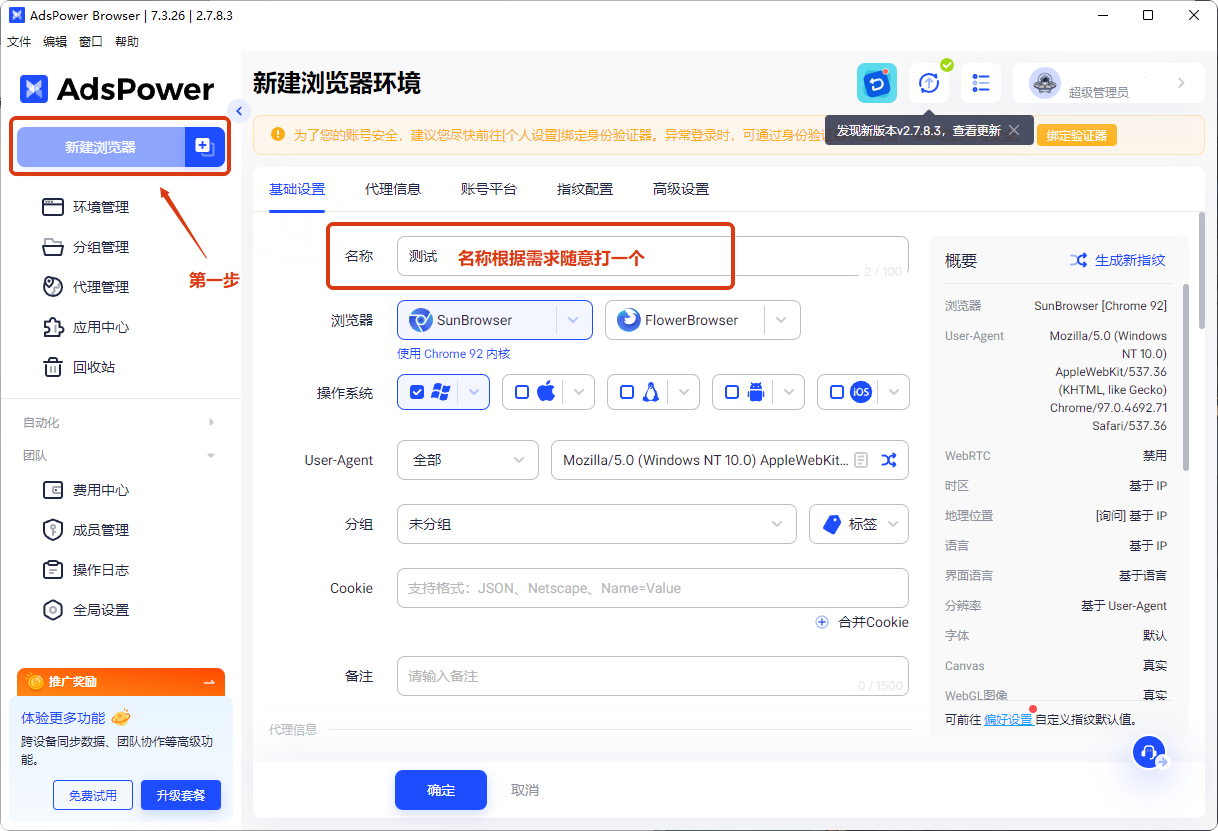Switch to the 高级设置 tab
The height and width of the screenshot is (831, 1218).
(681, 189)
